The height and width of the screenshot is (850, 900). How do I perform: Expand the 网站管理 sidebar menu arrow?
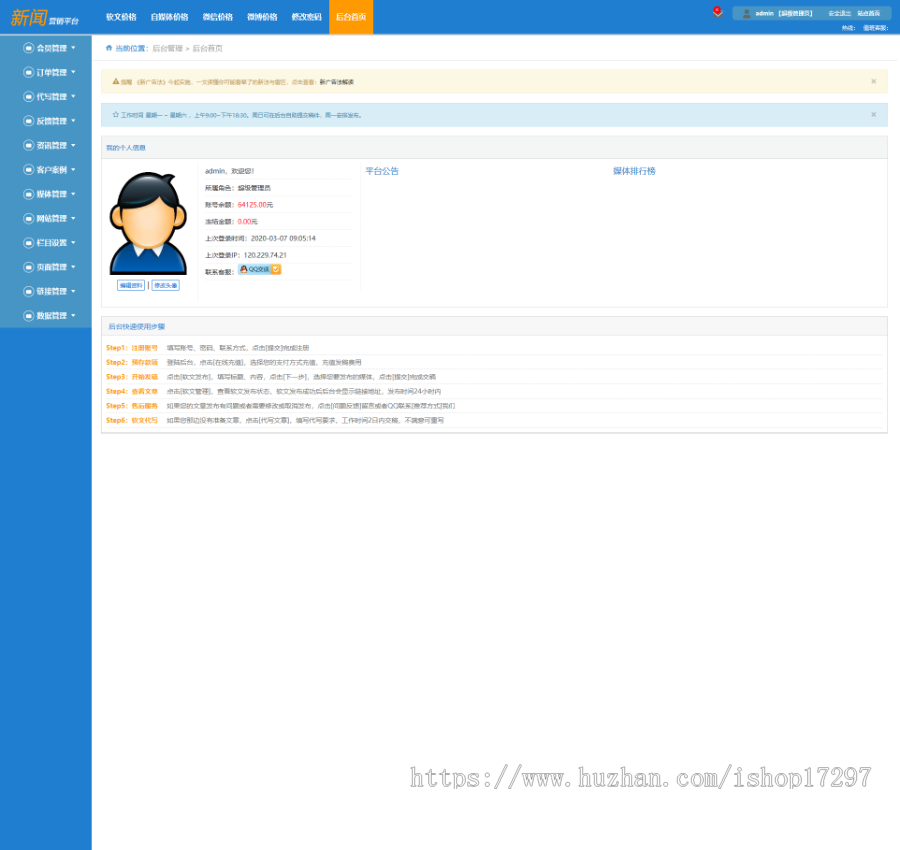73,218
